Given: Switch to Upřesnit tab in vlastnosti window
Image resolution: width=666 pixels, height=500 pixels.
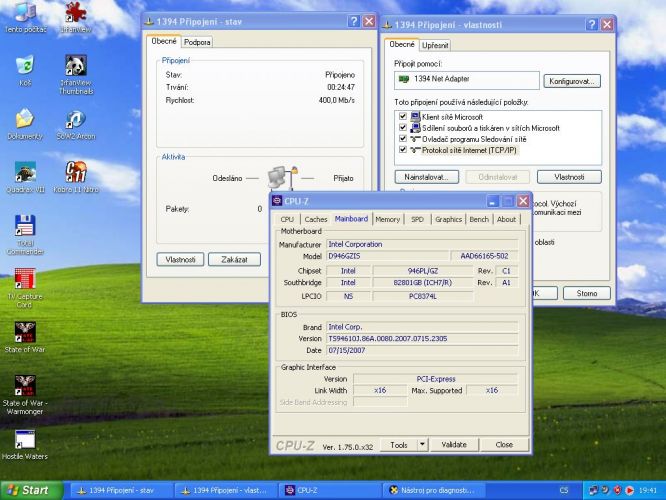Looking at the screenshot, I should point(435,45).
